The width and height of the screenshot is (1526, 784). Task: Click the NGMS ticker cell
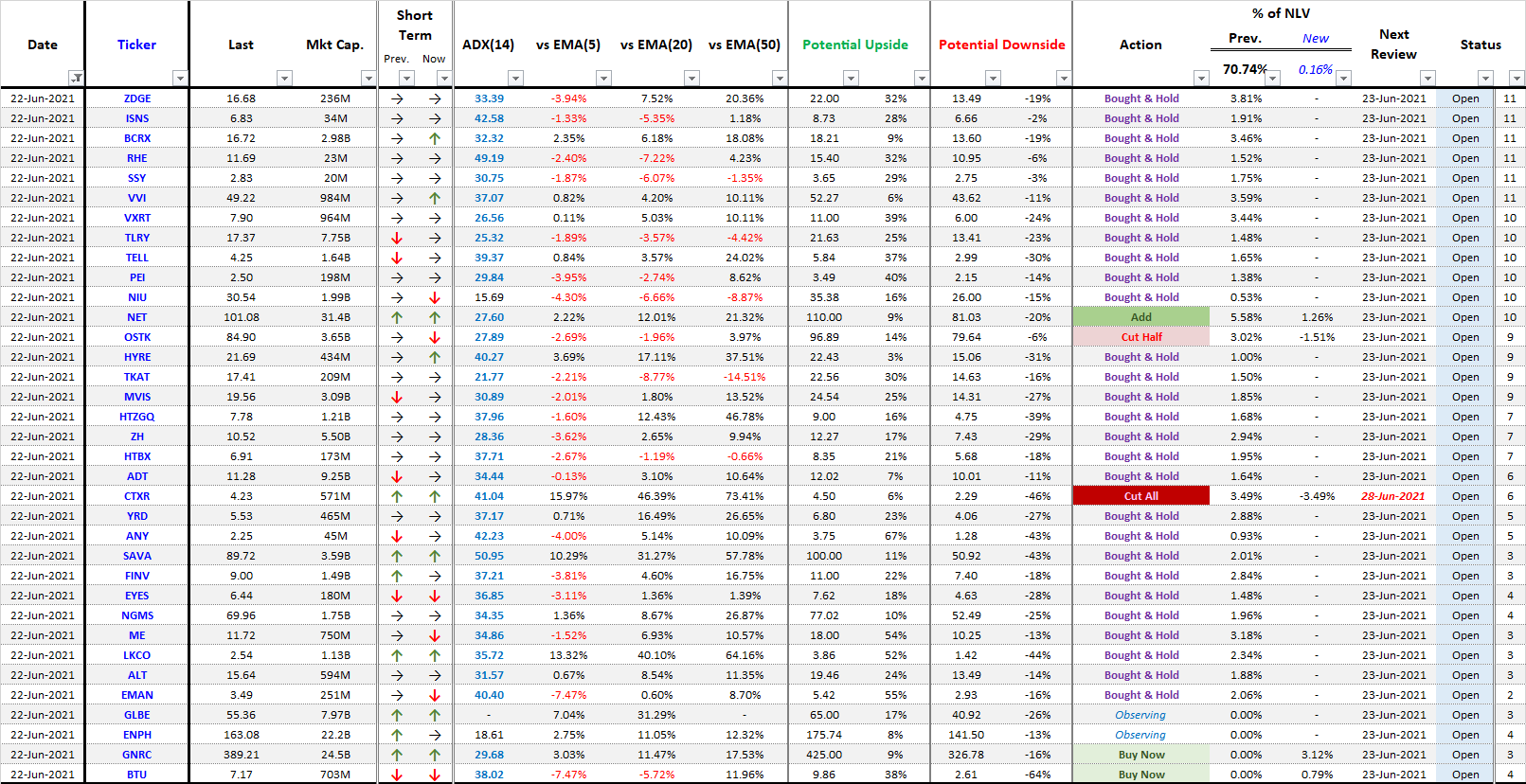tap(137, 615)
